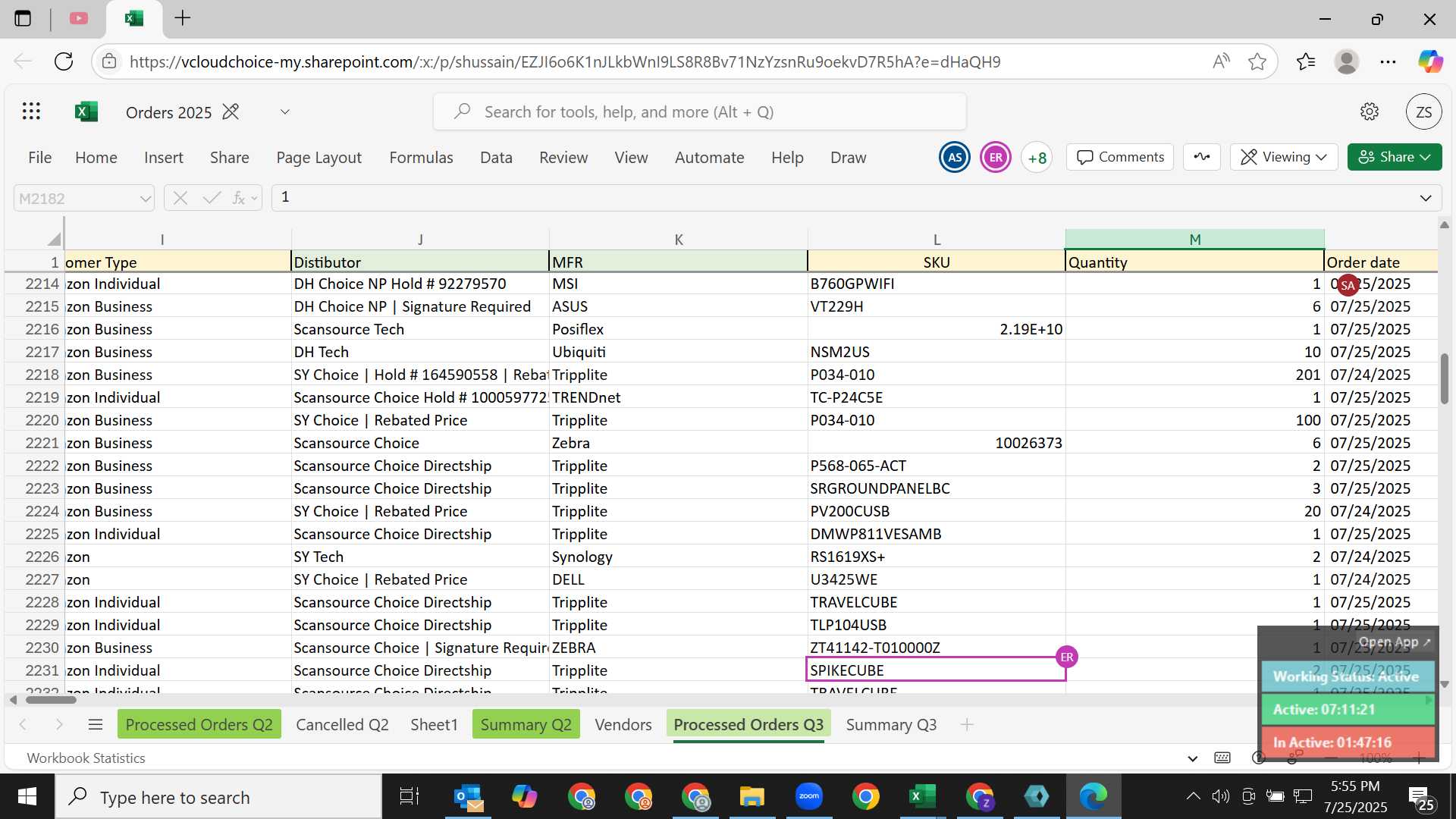Open the File menu
This screenshot has width=1456, height=819.
[39, 157]
